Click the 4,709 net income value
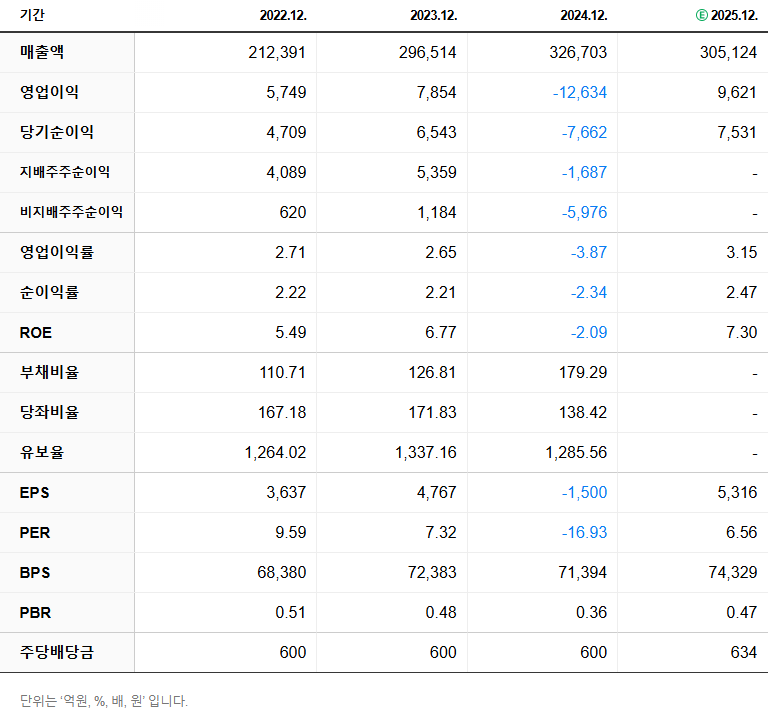 pyautogui.click(x=286, y=132)
